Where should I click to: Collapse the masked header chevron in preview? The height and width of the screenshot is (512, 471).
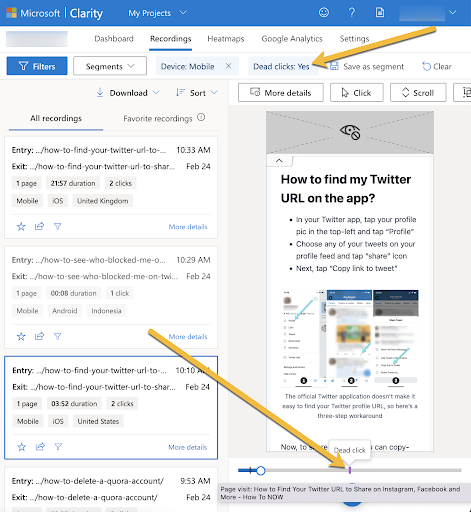tap(279, 161)
